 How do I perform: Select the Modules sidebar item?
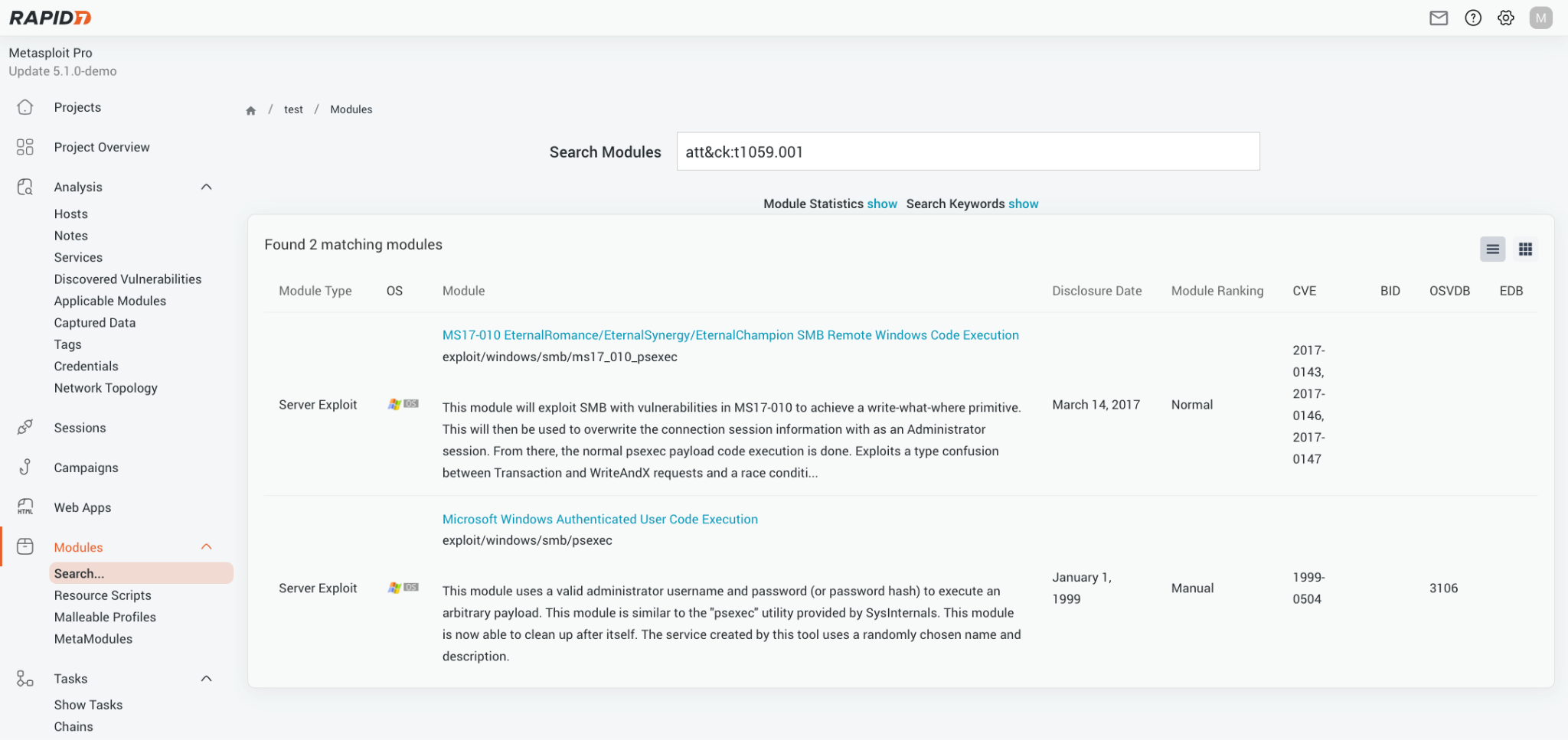click(x=78, y=547)
